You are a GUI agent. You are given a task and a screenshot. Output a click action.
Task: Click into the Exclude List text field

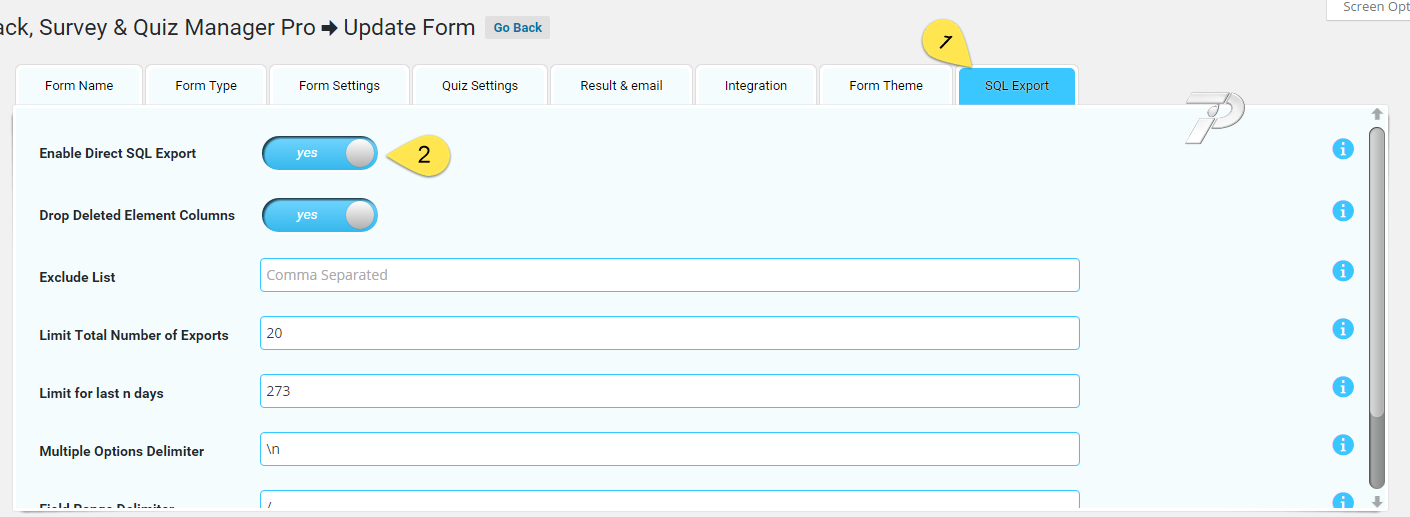click(669, 275)
